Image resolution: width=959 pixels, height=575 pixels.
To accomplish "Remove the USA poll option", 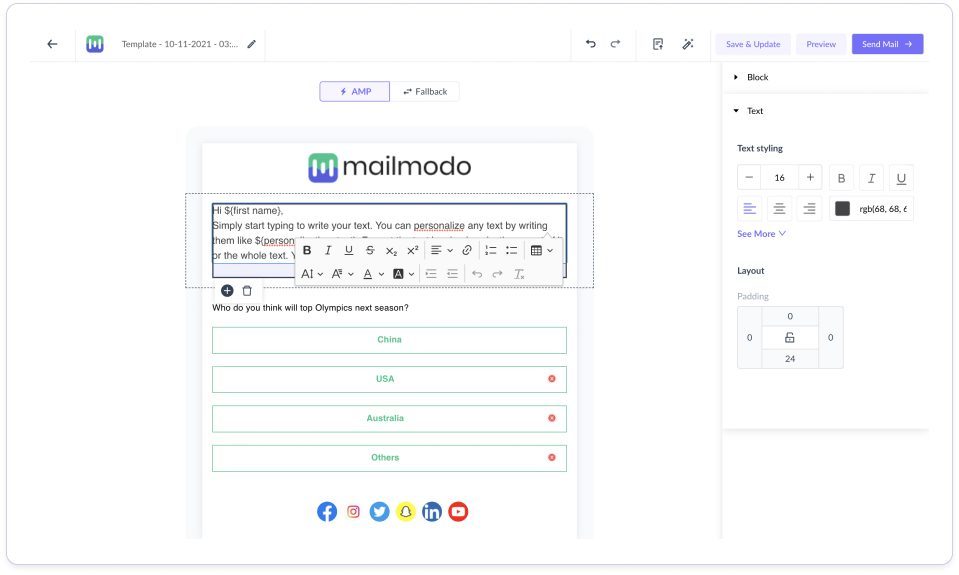I will (x=552, y=379).
